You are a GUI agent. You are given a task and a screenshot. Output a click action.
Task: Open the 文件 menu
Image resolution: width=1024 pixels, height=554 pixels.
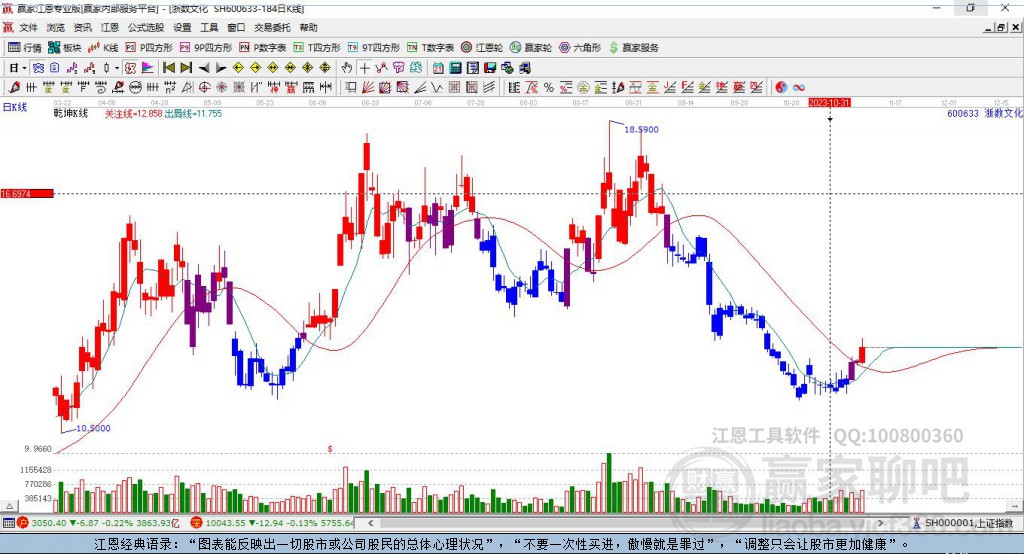pos(28,27)
